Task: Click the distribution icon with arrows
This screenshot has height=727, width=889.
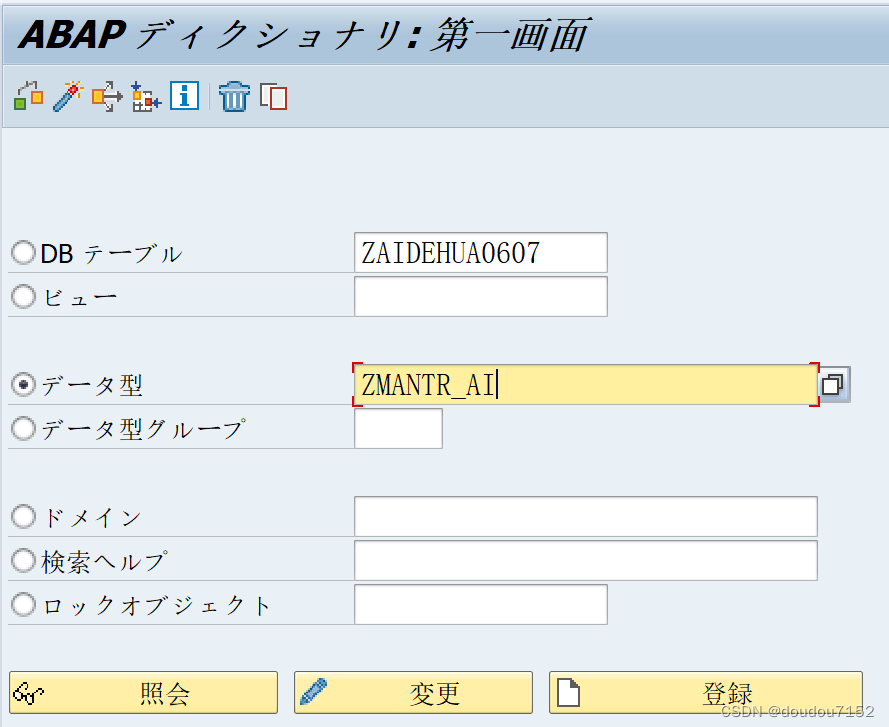Action: (x=106, y=97)
